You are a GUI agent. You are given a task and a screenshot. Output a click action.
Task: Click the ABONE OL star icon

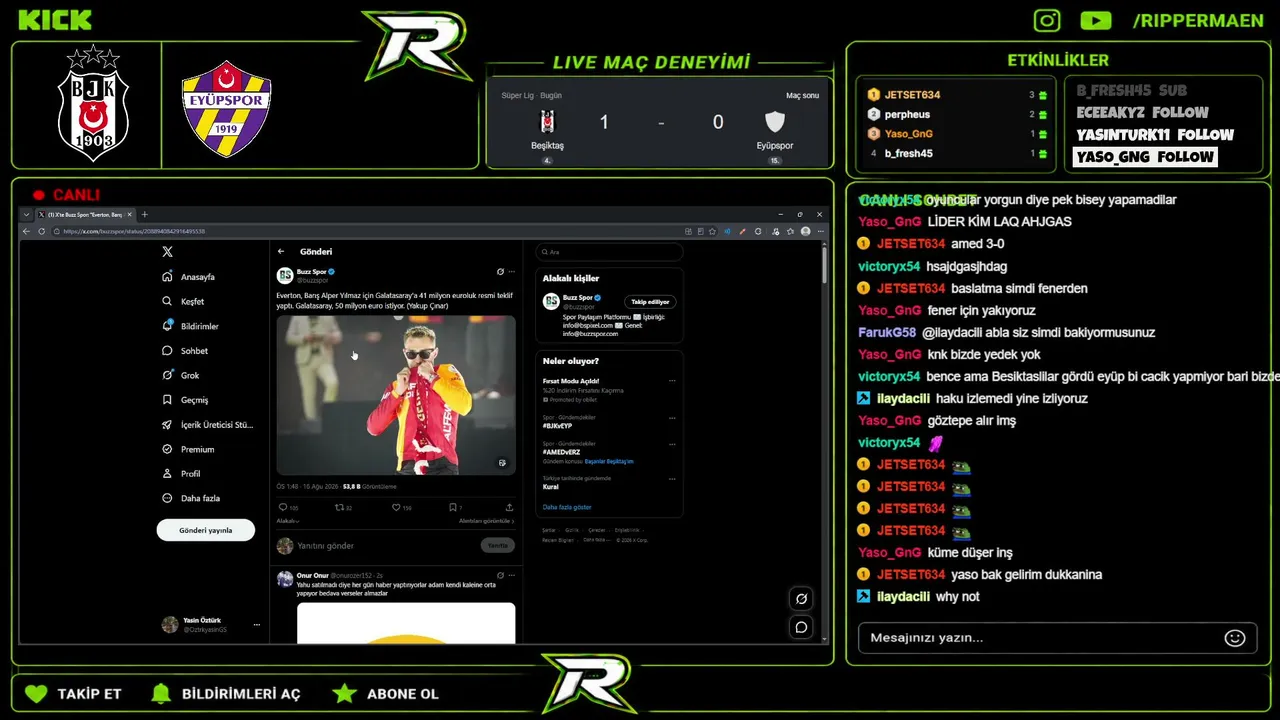(x=345, y=694)
